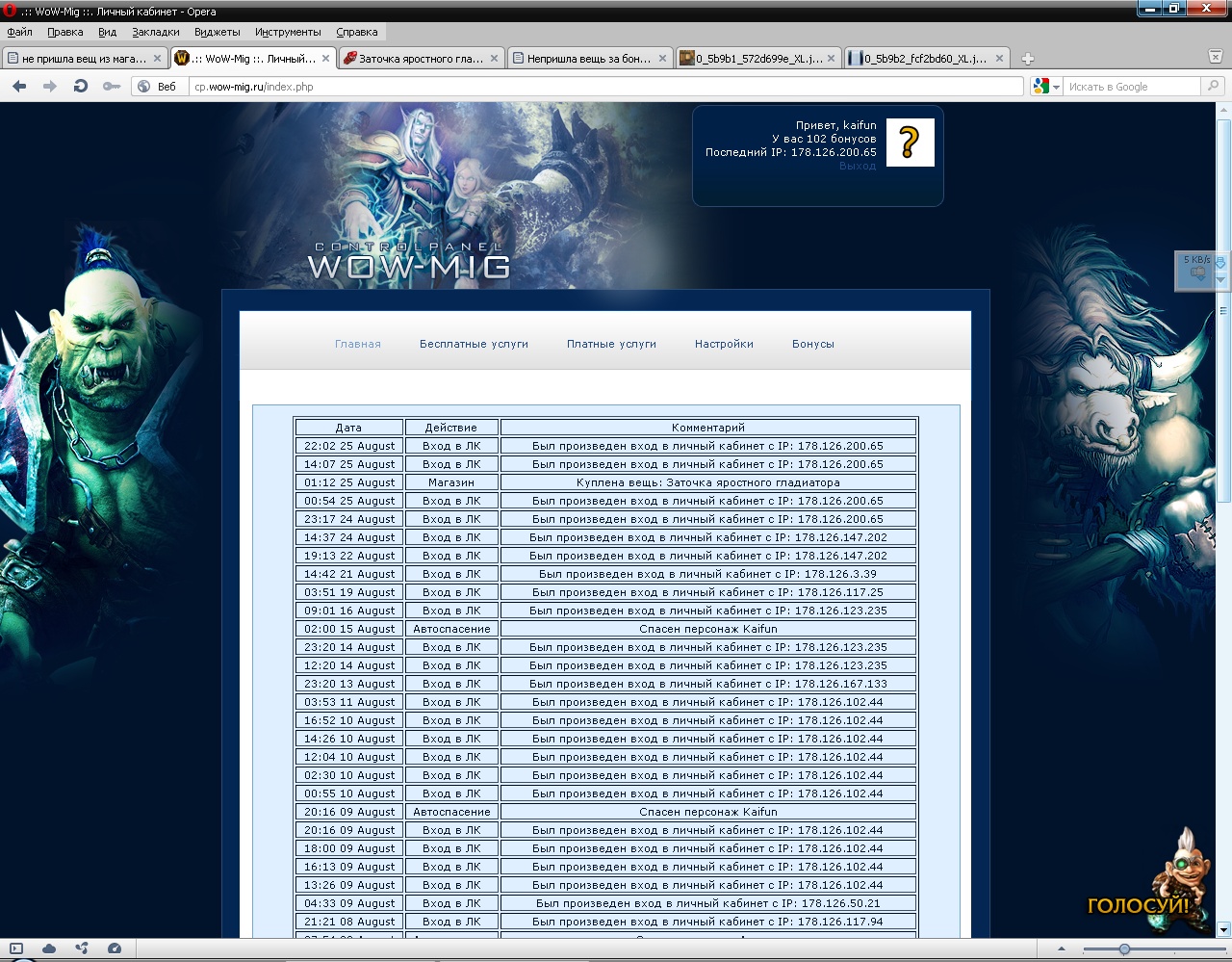The image size is (1232, 962).
Task: Switch to the 0_5b9b2_fcf2bd60_XL tab
Action: 926,59
